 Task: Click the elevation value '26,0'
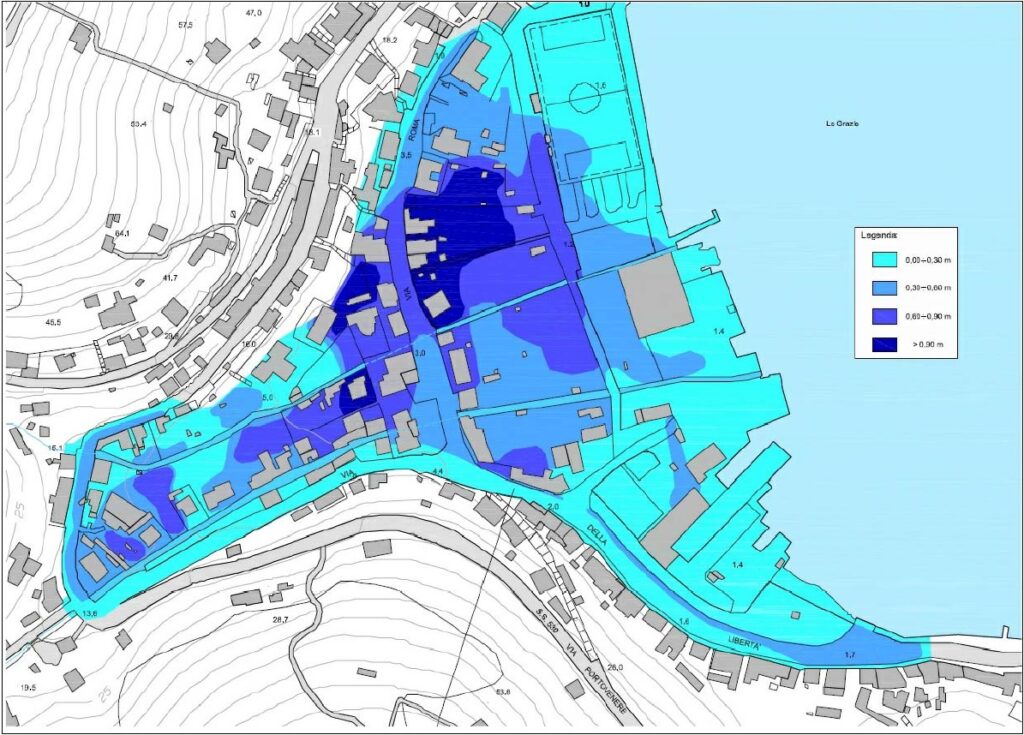tap(615, 667)
